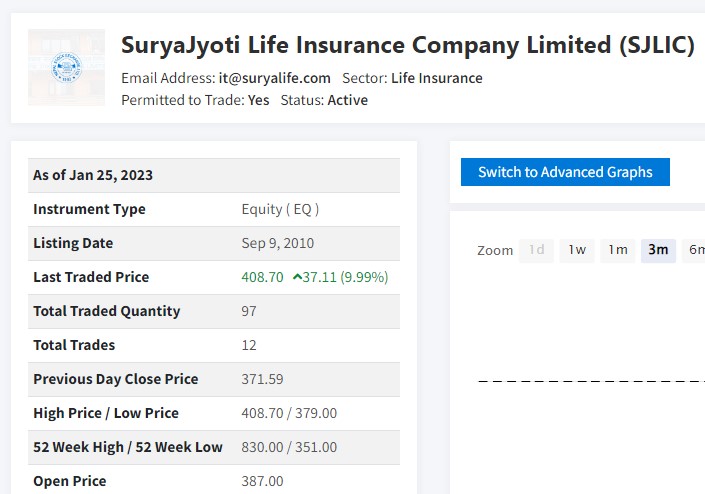The image size is (705, 494).
Task: Open the it@suryalife.com email link
Action: (275, 78)
